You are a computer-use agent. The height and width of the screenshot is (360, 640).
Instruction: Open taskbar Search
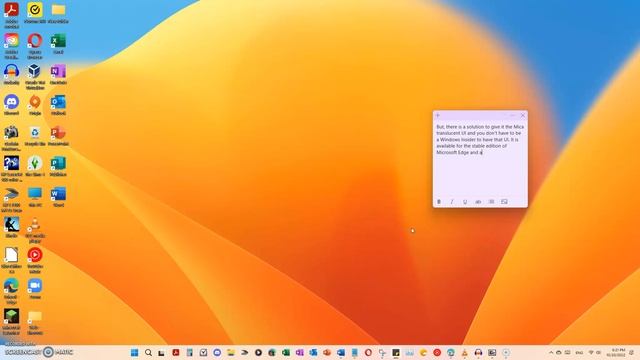[x=148, y=353]
